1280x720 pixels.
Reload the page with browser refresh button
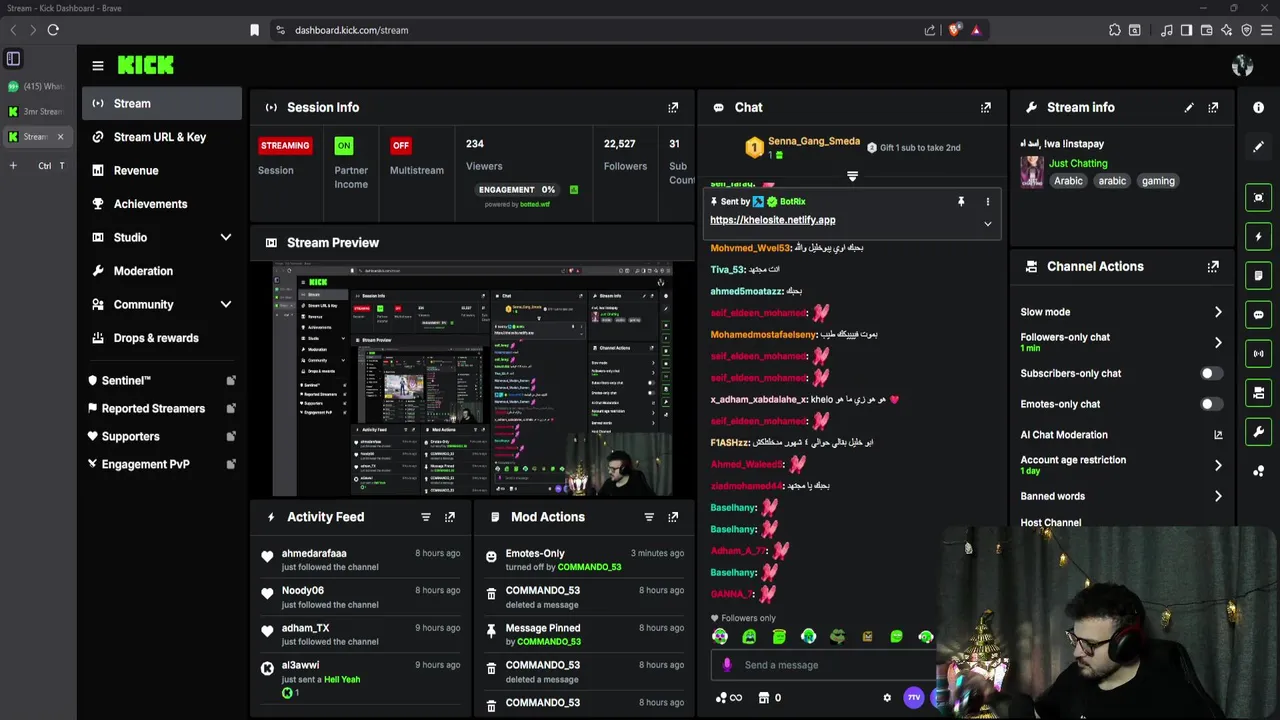click(53, 30)
